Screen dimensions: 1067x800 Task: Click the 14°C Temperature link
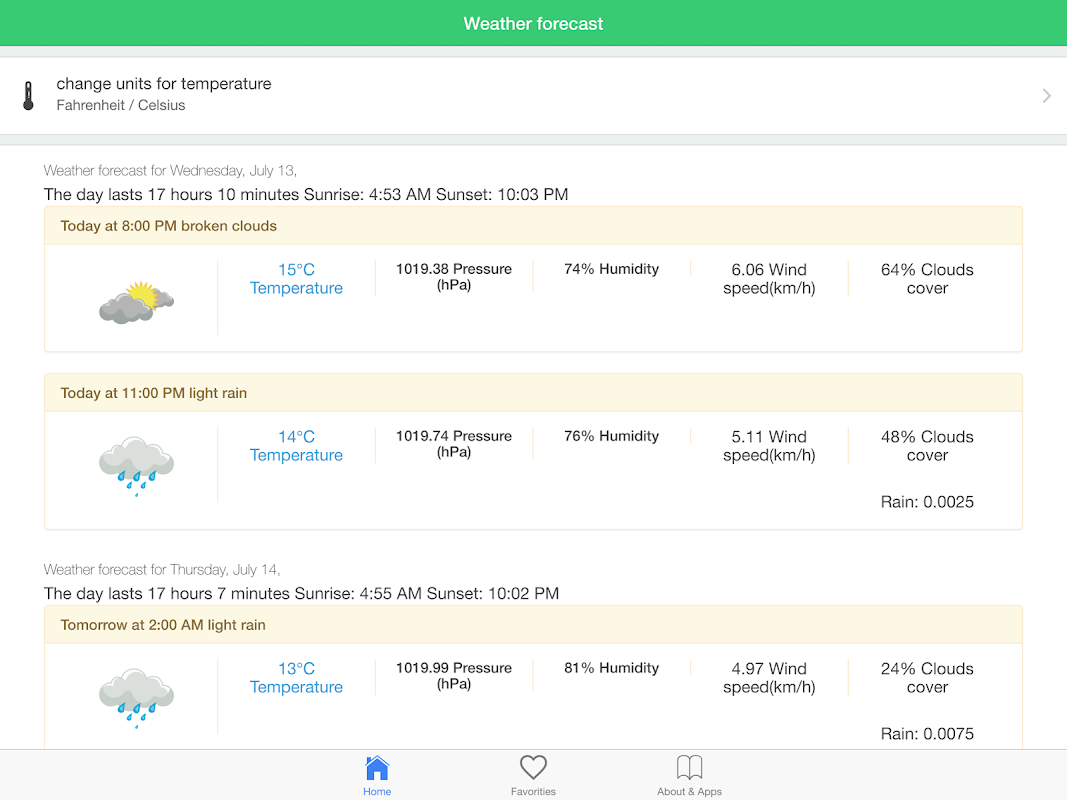(296, 446)
